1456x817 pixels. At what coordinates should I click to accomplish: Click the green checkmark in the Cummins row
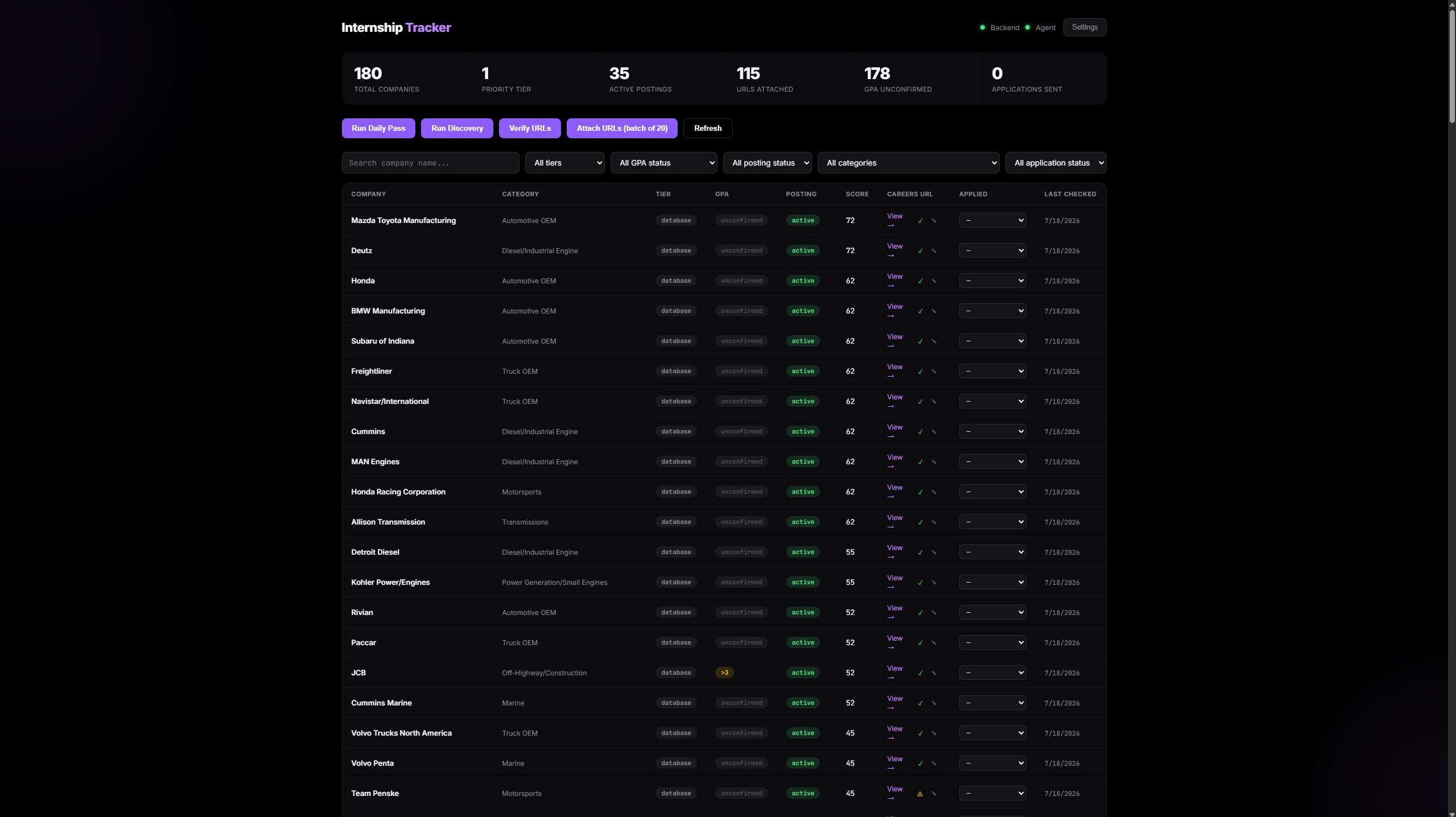(x=920, y=432)
